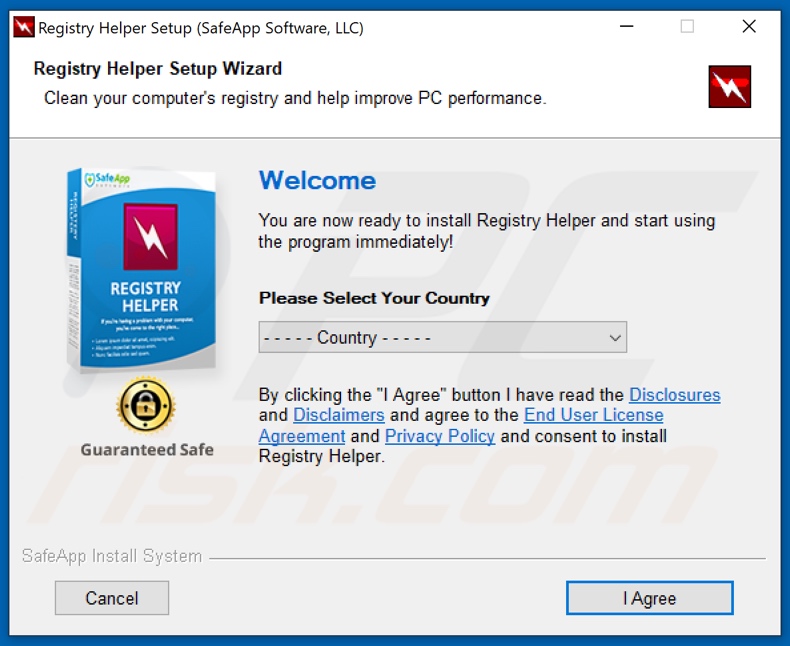Click the 'Registry Helper Setup Wizard' heading

click(x=158, y=69)
